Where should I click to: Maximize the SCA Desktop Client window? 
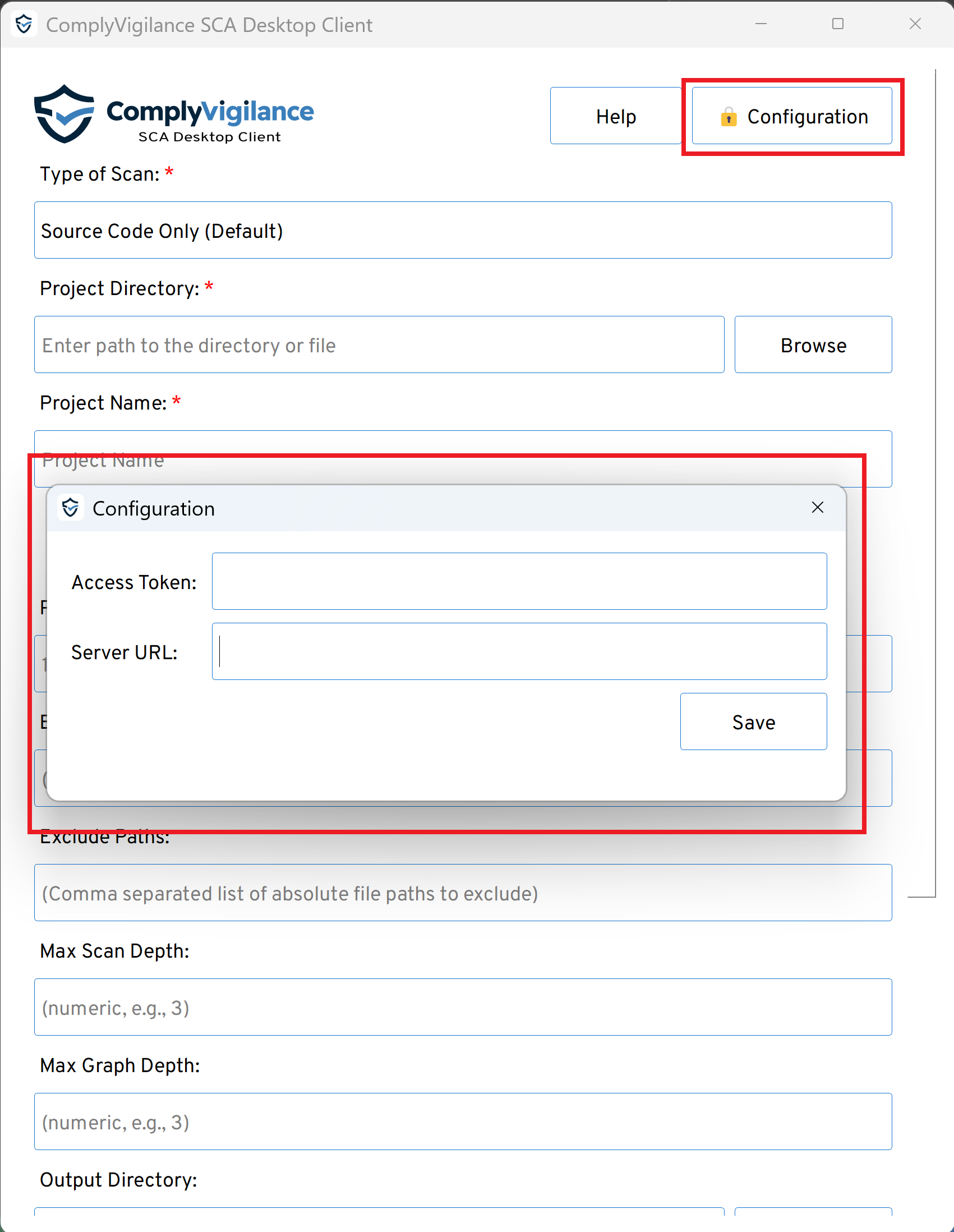[x=838, y=24]
